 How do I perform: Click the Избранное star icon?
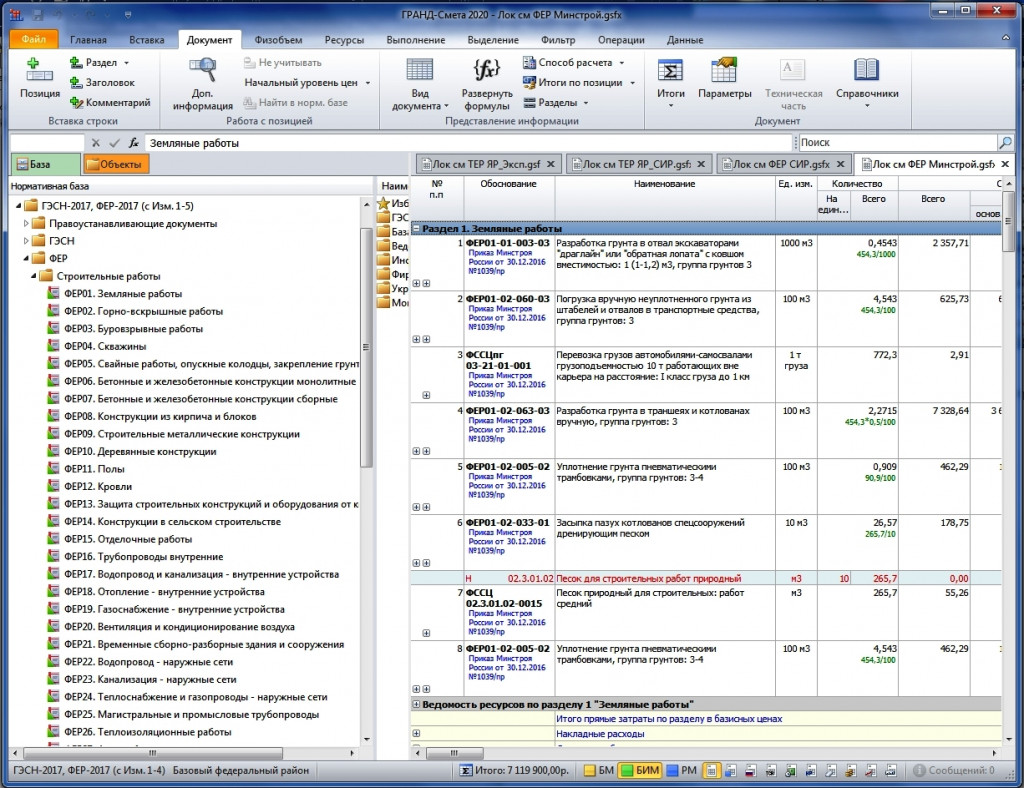point(383,204)
